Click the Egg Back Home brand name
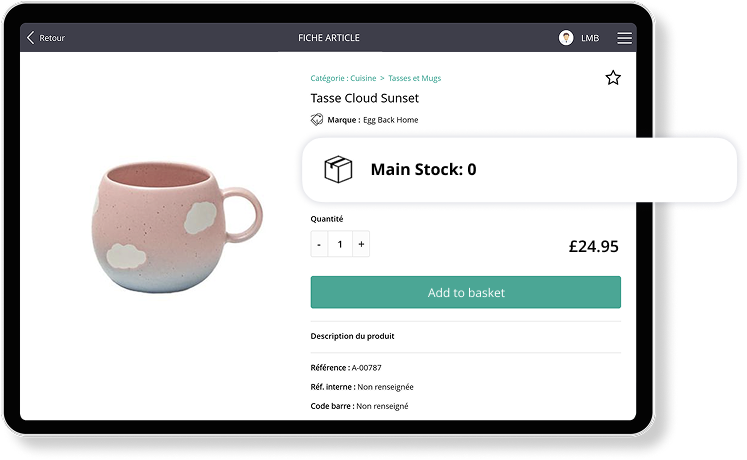 (x=390, y=120)
